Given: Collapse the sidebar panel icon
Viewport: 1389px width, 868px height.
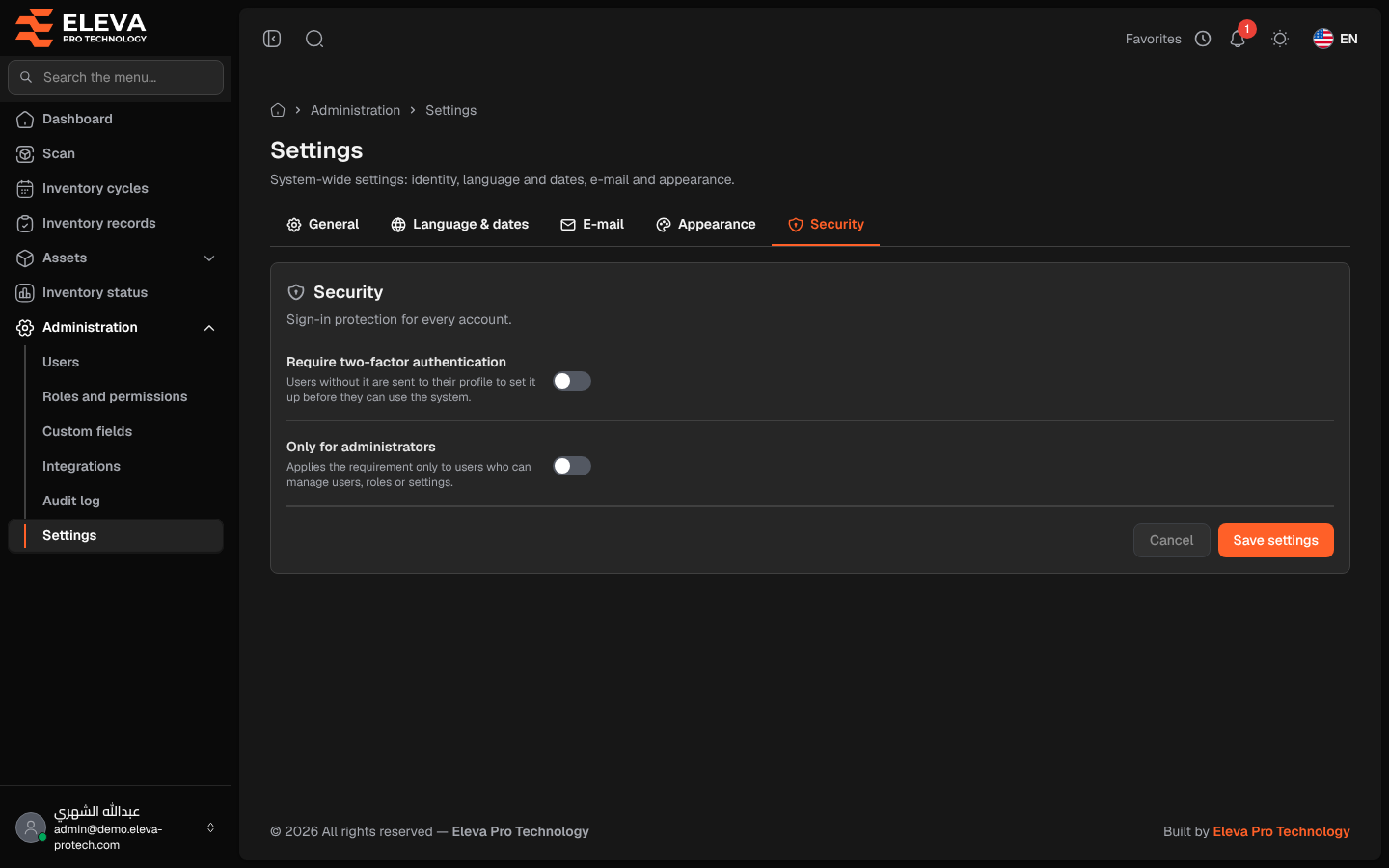Looking at the screenshot, I should click(x=272, y=39).
